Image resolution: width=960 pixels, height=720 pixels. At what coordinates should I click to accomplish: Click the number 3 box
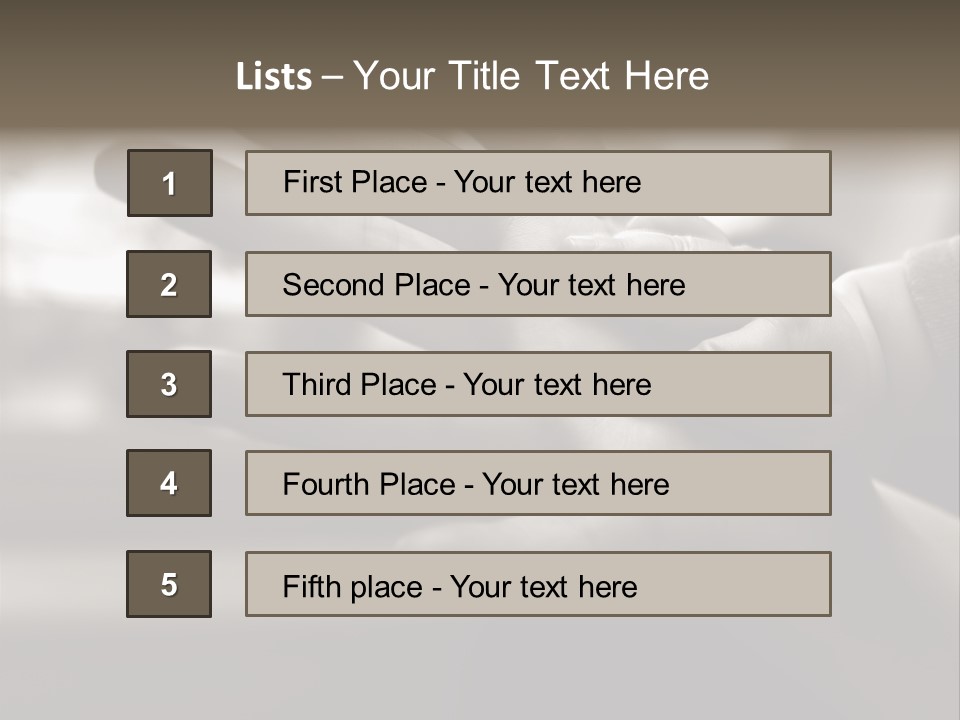point(169,384)
